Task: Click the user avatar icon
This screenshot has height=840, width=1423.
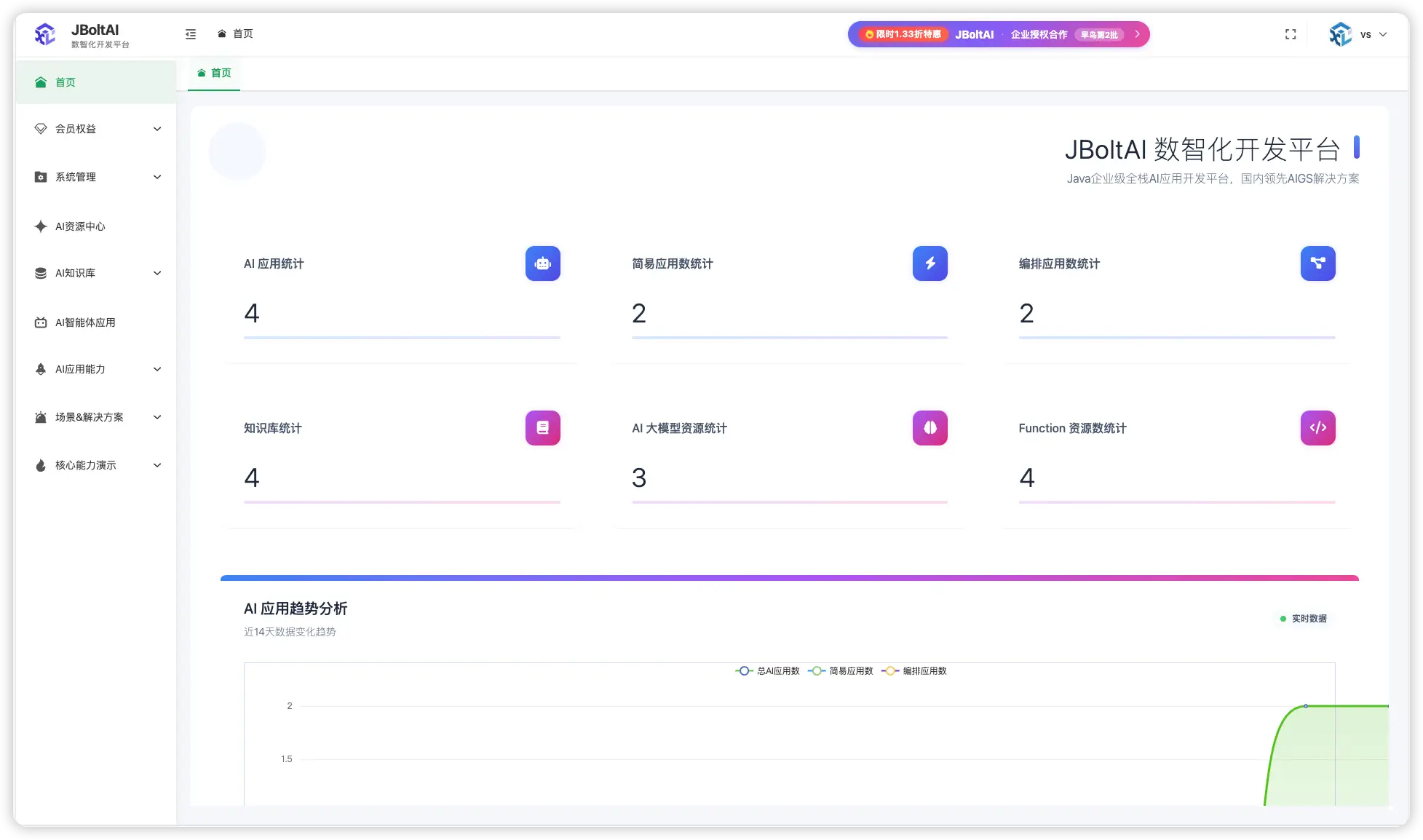Action: point(1340,34)
